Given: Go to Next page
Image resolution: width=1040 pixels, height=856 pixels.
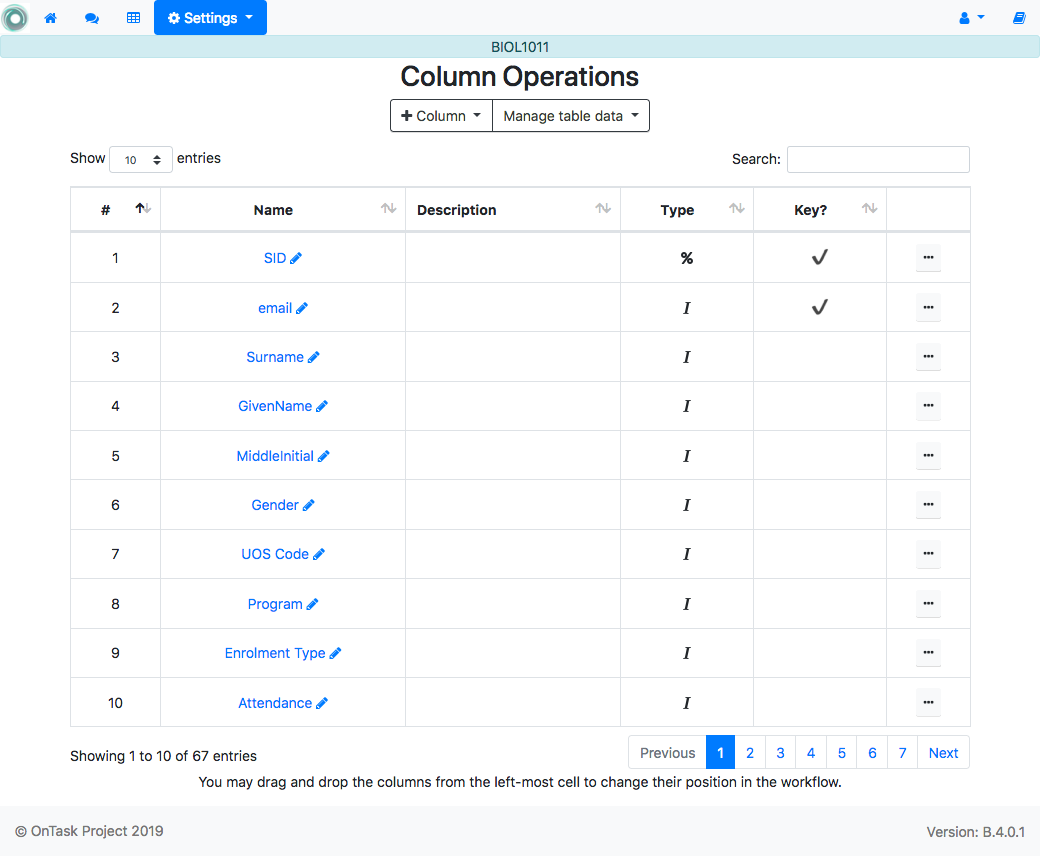Looking at the screenshot, I should click(x=943, y=753).
